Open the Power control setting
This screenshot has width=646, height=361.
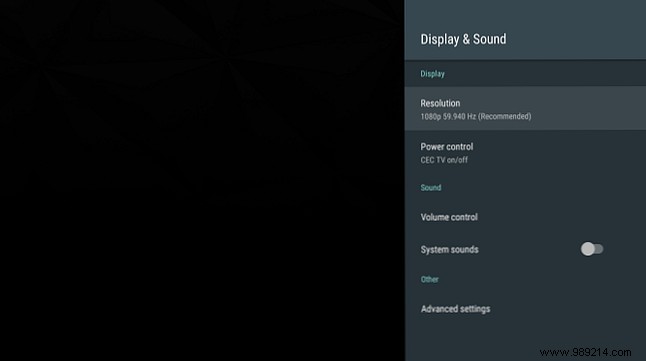click(x=525, y=152)
